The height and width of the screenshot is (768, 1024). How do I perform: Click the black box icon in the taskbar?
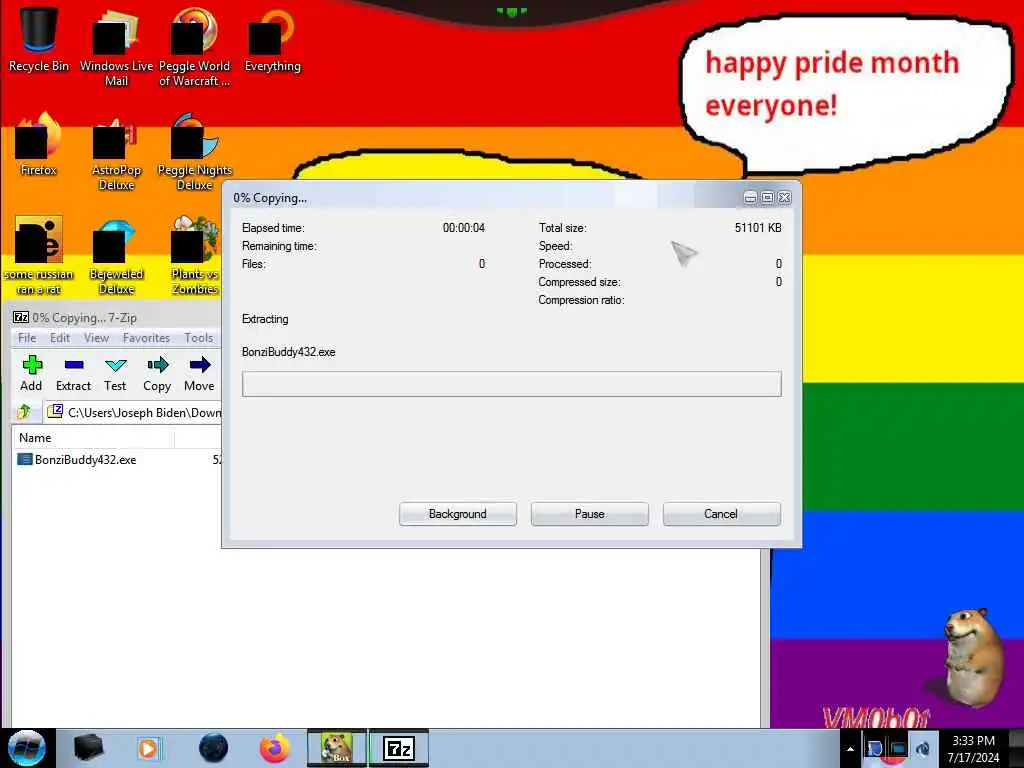point(89,748)
